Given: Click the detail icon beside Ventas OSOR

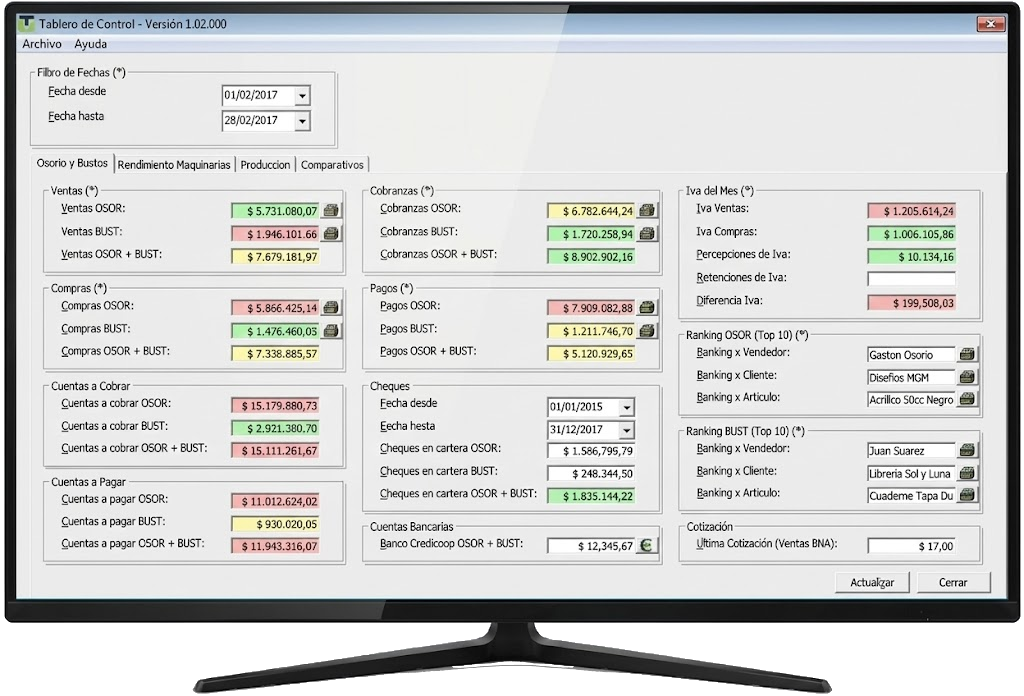Looking at the screenshot, I should click(331, 211).
